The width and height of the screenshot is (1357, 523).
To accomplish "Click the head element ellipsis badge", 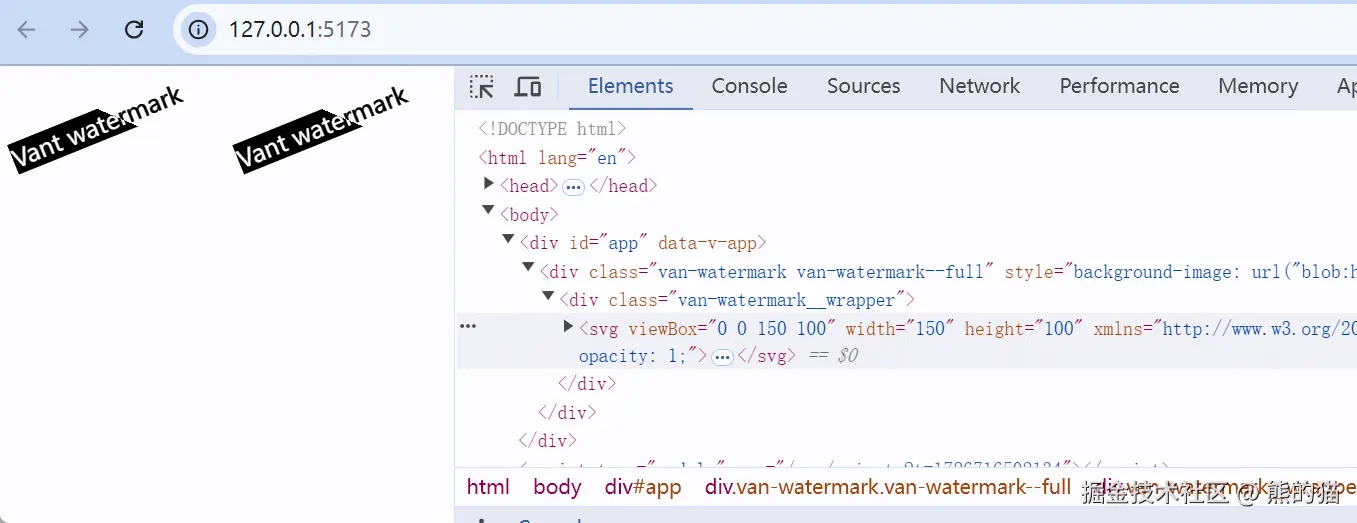I will click(x=573, y=187).
